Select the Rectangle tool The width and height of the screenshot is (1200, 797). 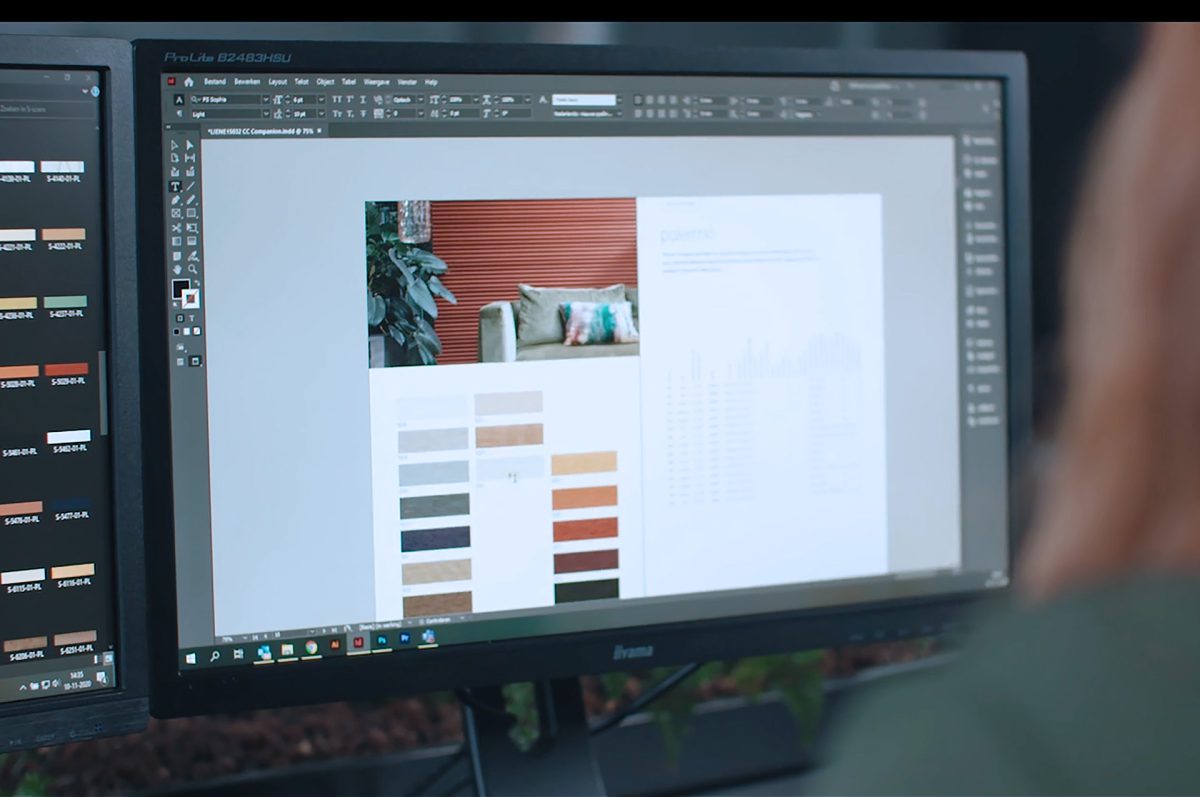[x=191, y=213]
